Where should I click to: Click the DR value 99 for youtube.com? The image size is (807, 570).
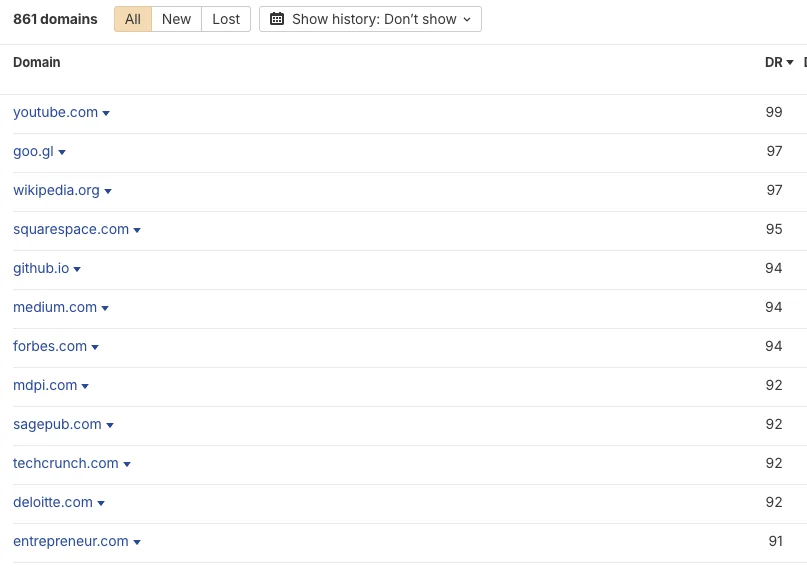pos(774,112)
